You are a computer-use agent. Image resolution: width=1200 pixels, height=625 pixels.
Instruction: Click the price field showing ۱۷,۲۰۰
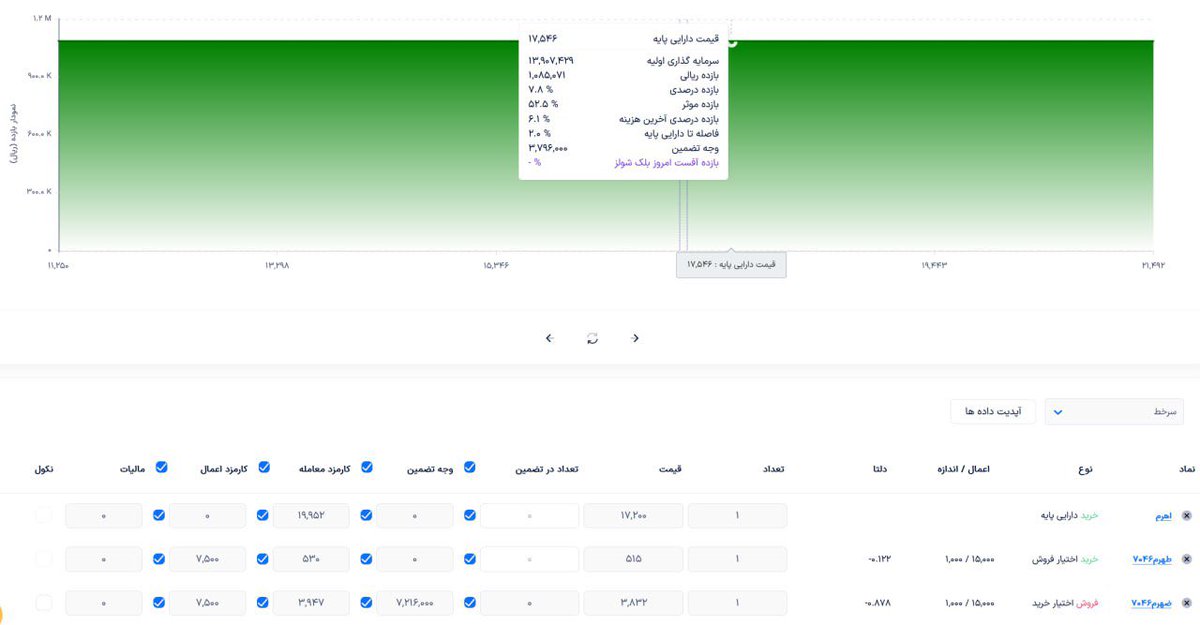633,516
